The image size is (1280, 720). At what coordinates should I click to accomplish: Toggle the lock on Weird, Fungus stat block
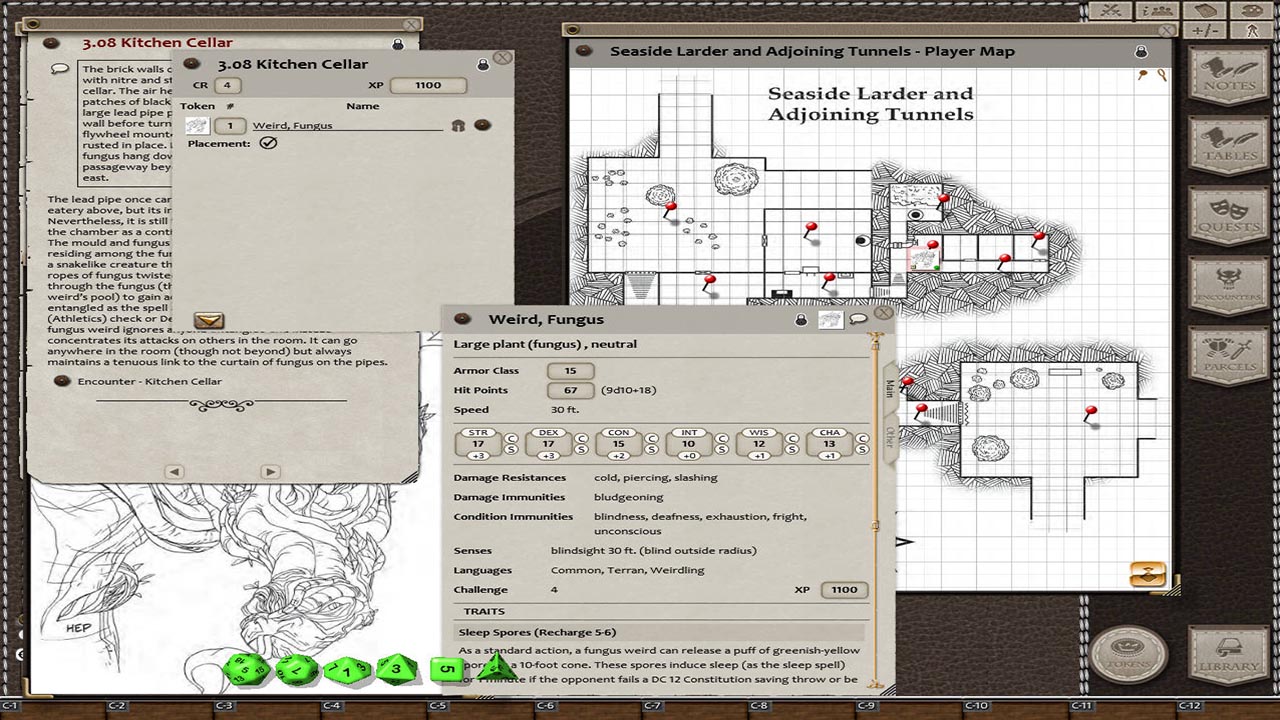pyautogui.click(x=800, y=319)
